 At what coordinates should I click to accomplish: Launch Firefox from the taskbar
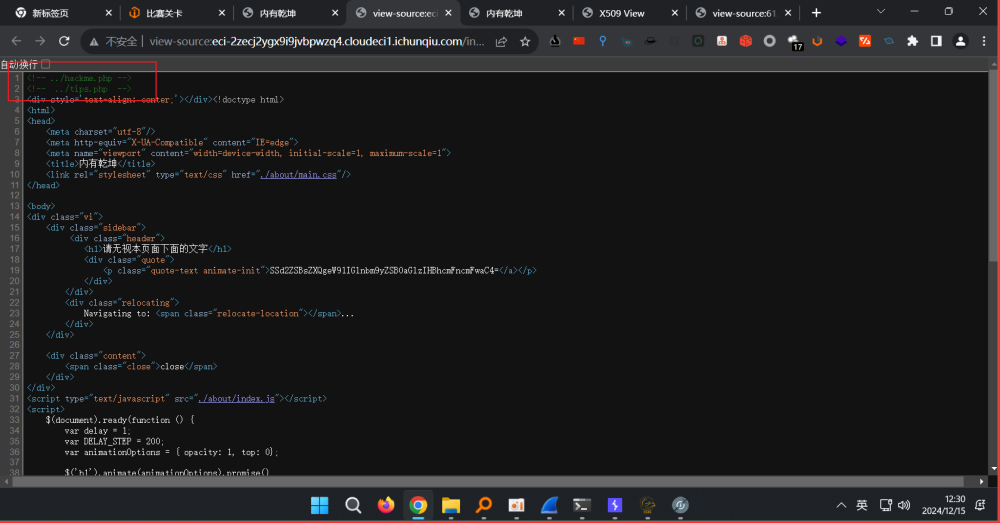pos(385,505)
